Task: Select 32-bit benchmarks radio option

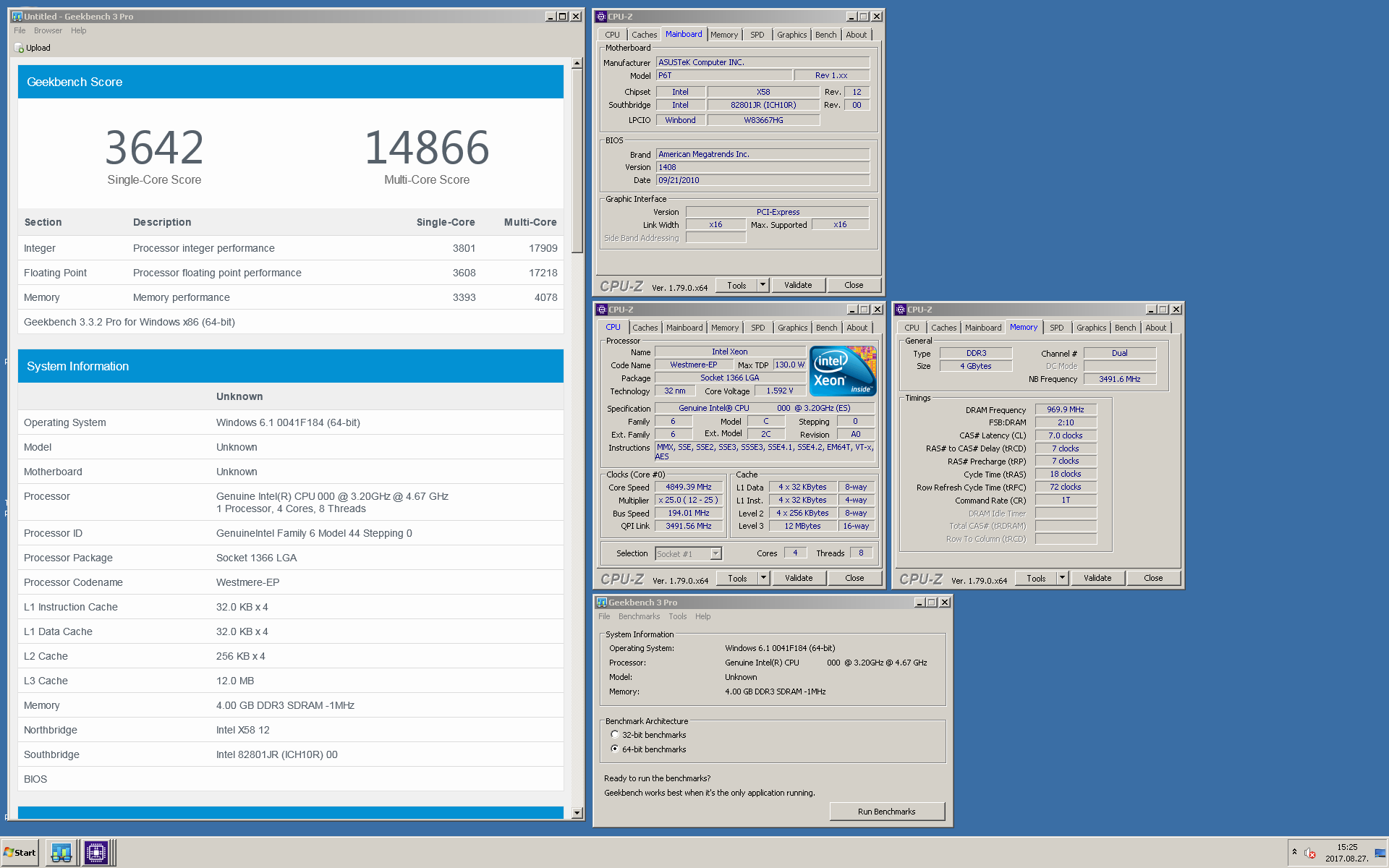Action: (615, 734)
